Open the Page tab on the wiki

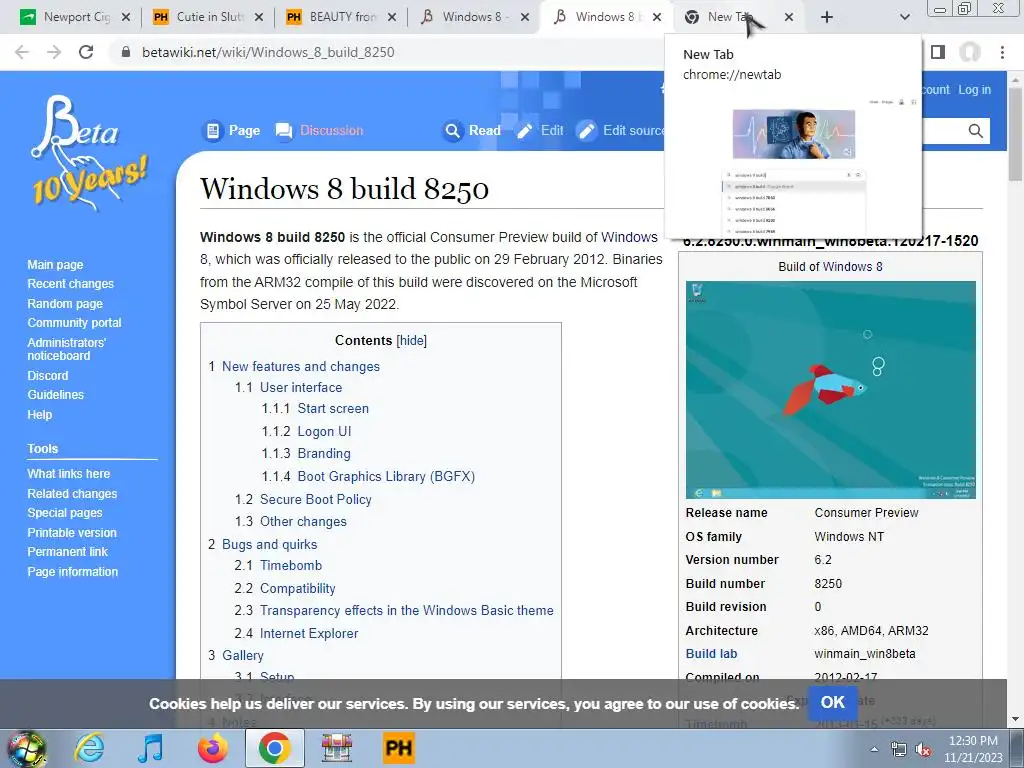coord(231,131)
